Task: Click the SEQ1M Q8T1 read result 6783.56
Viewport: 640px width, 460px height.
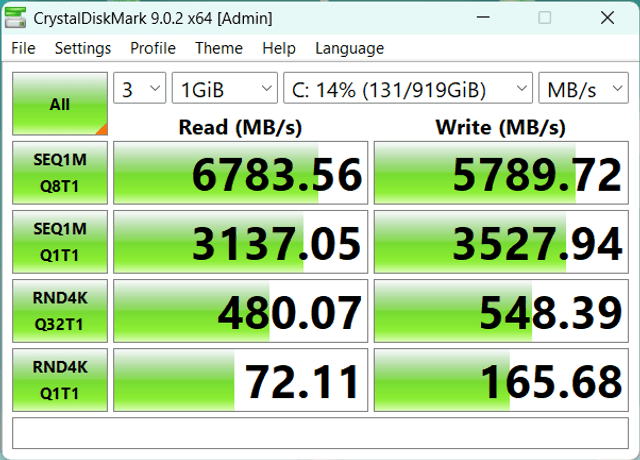Action: [x=240, y=173]
